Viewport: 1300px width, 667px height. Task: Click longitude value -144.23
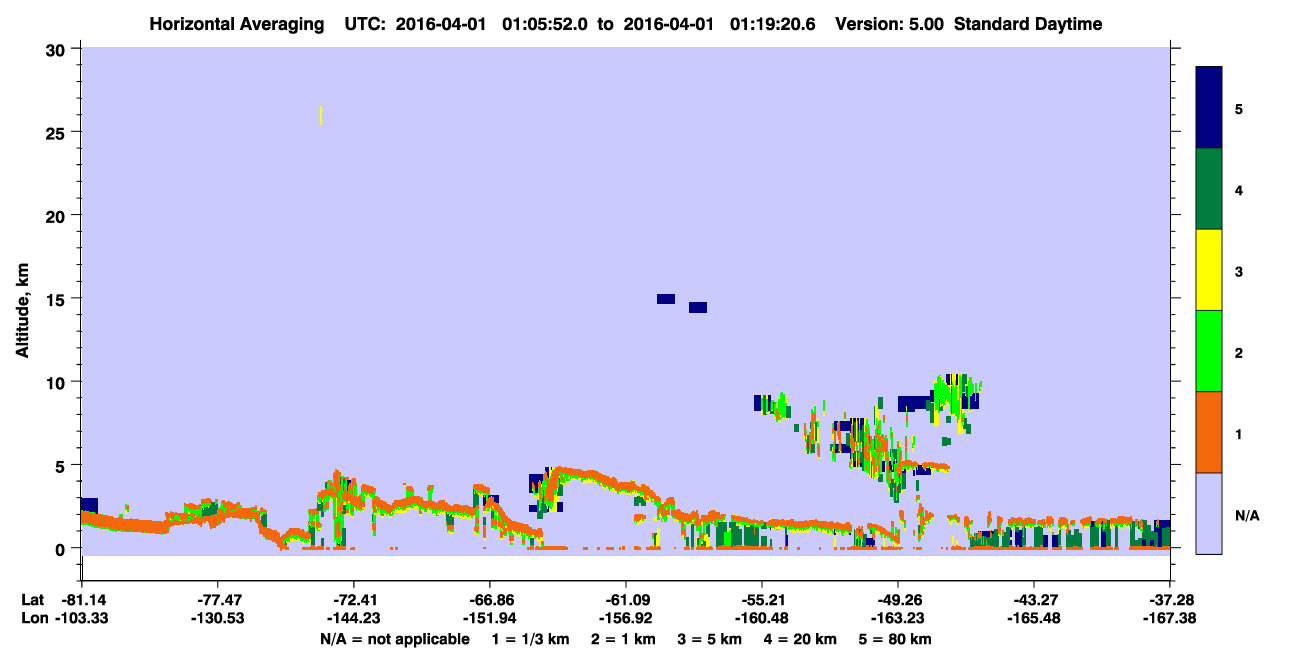353,618
